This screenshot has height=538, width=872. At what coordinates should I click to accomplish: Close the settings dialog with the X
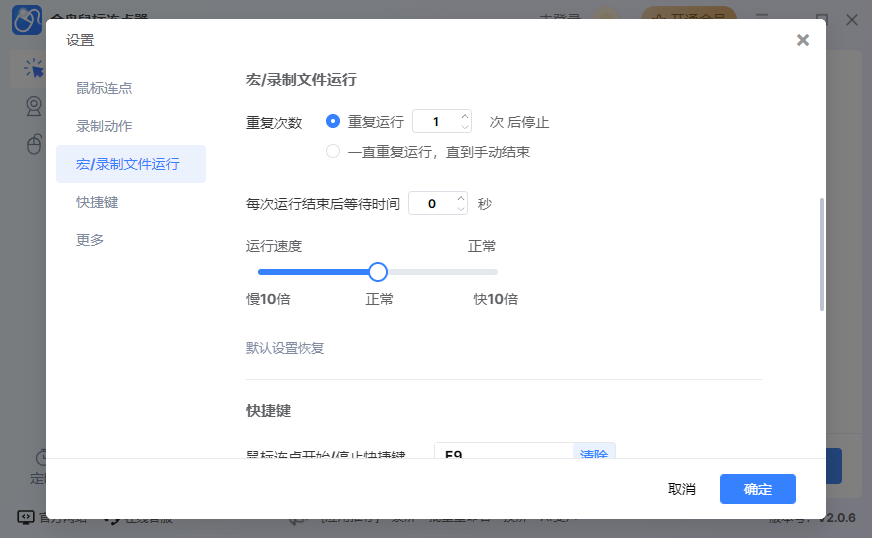[802, 40]
